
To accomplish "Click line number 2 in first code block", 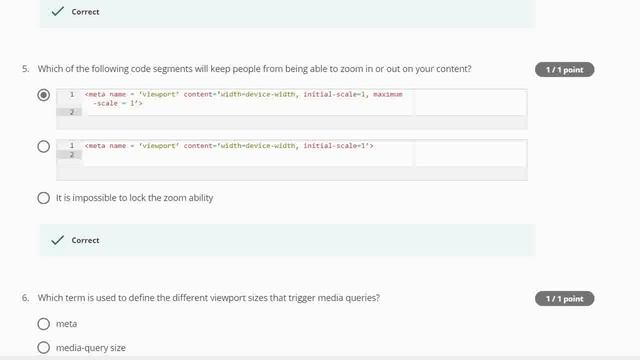I will [x=72, y=112].
